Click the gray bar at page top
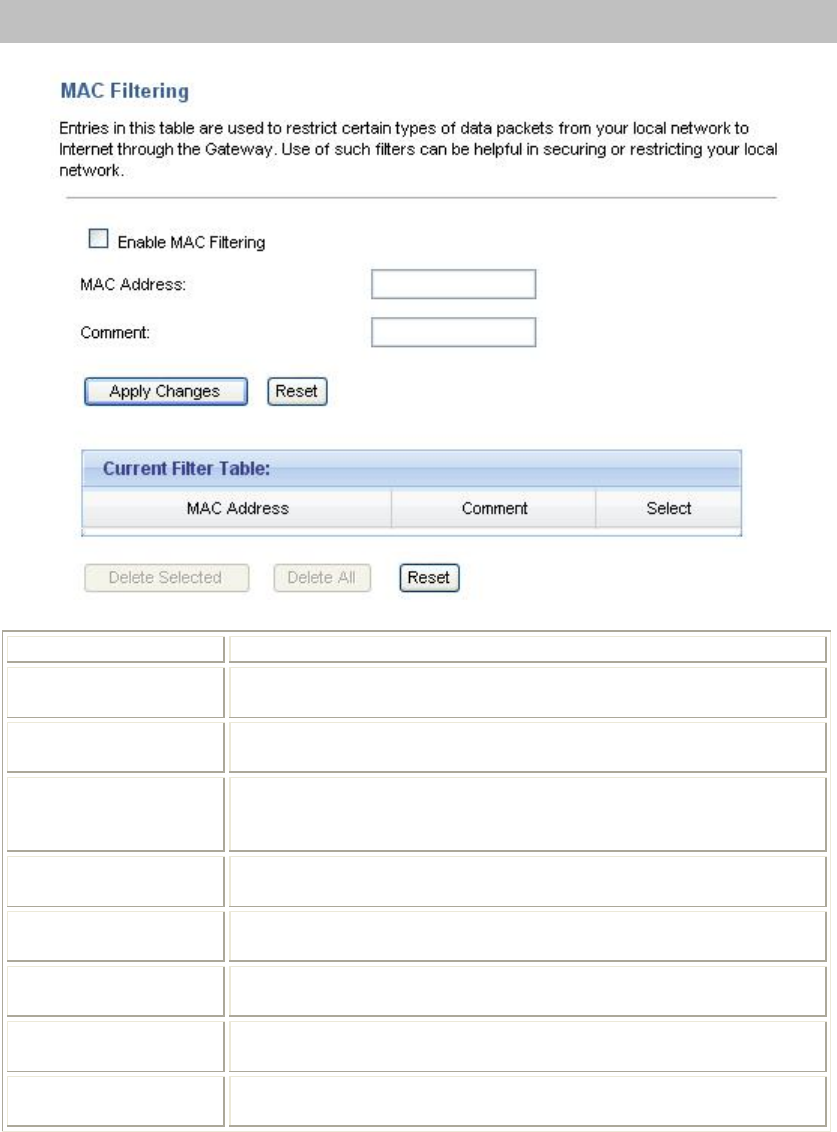This screenshot has height=1132, width=837. [x=418, y=20]
